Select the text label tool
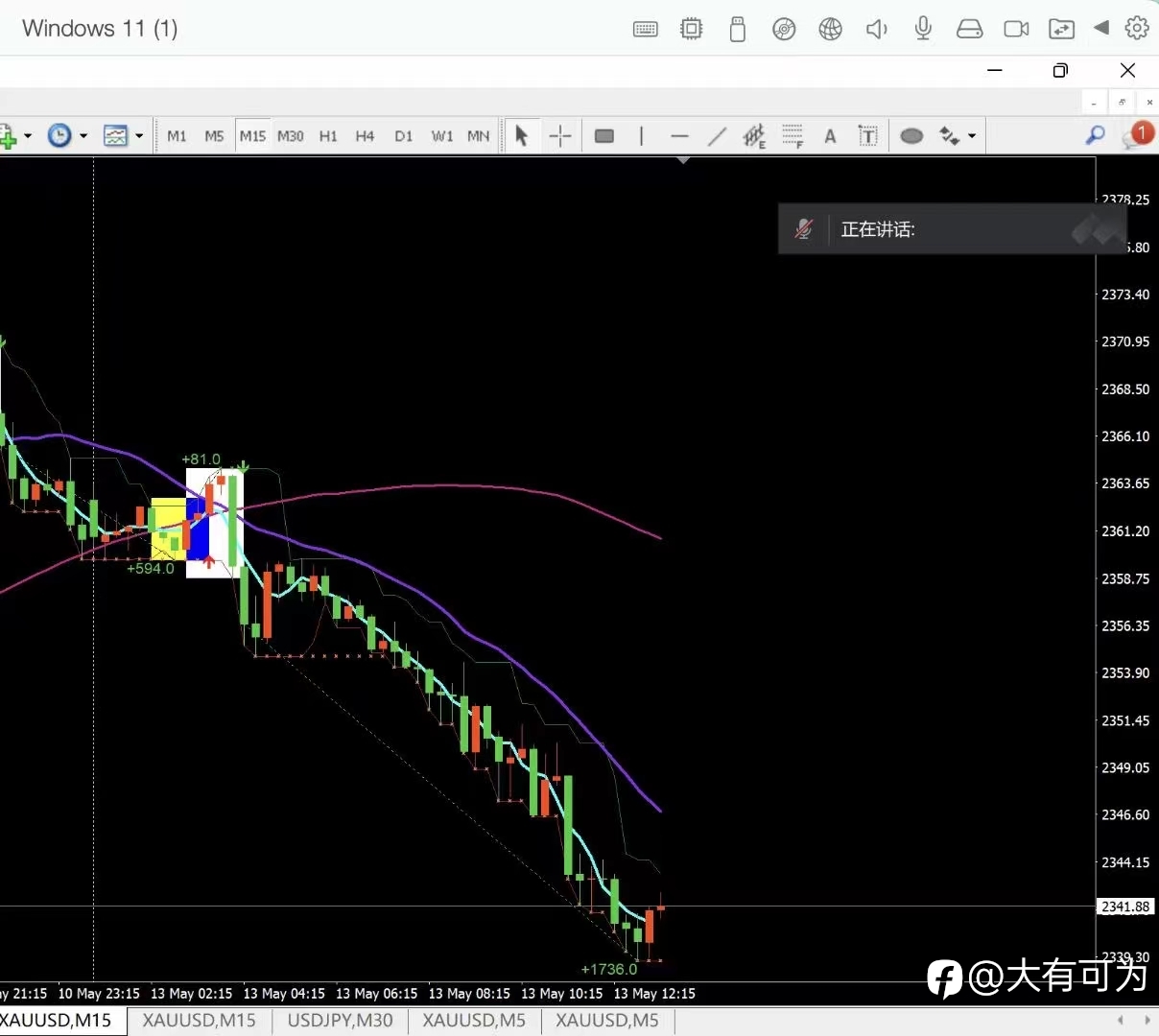Screen dimensions: 1159x1036 pos(867,136)
